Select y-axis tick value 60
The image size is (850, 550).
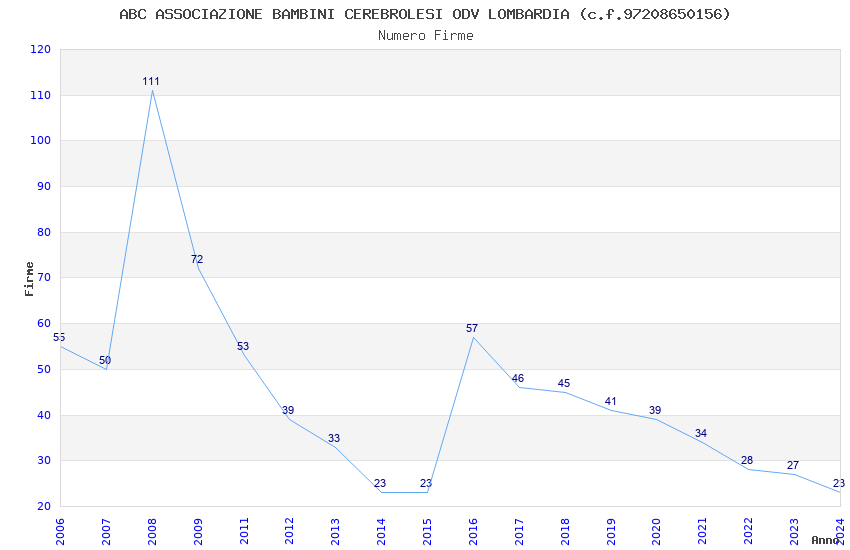point(44,323)
